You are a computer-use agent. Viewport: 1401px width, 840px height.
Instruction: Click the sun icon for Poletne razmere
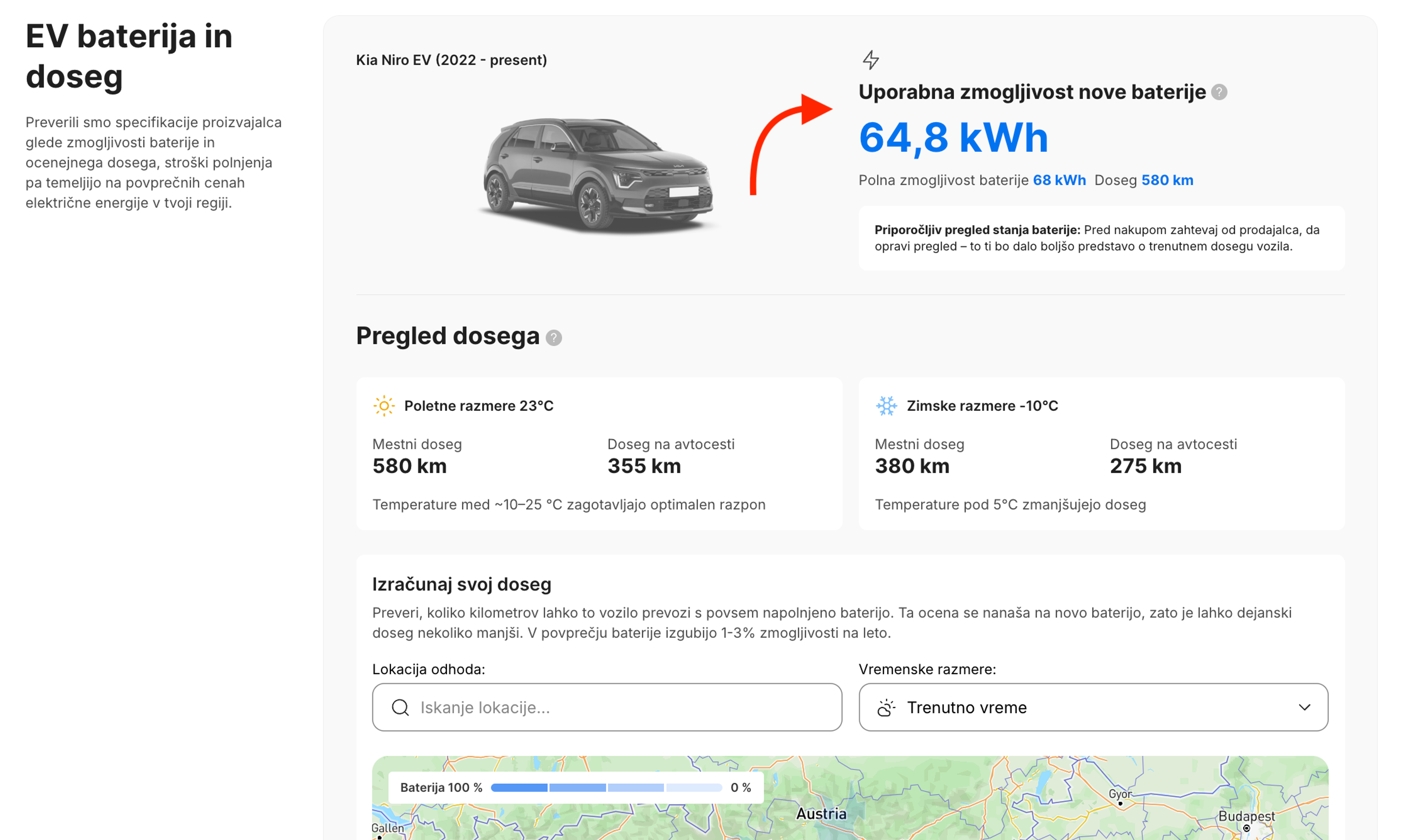pyautogui.click(x=384, y=406)
